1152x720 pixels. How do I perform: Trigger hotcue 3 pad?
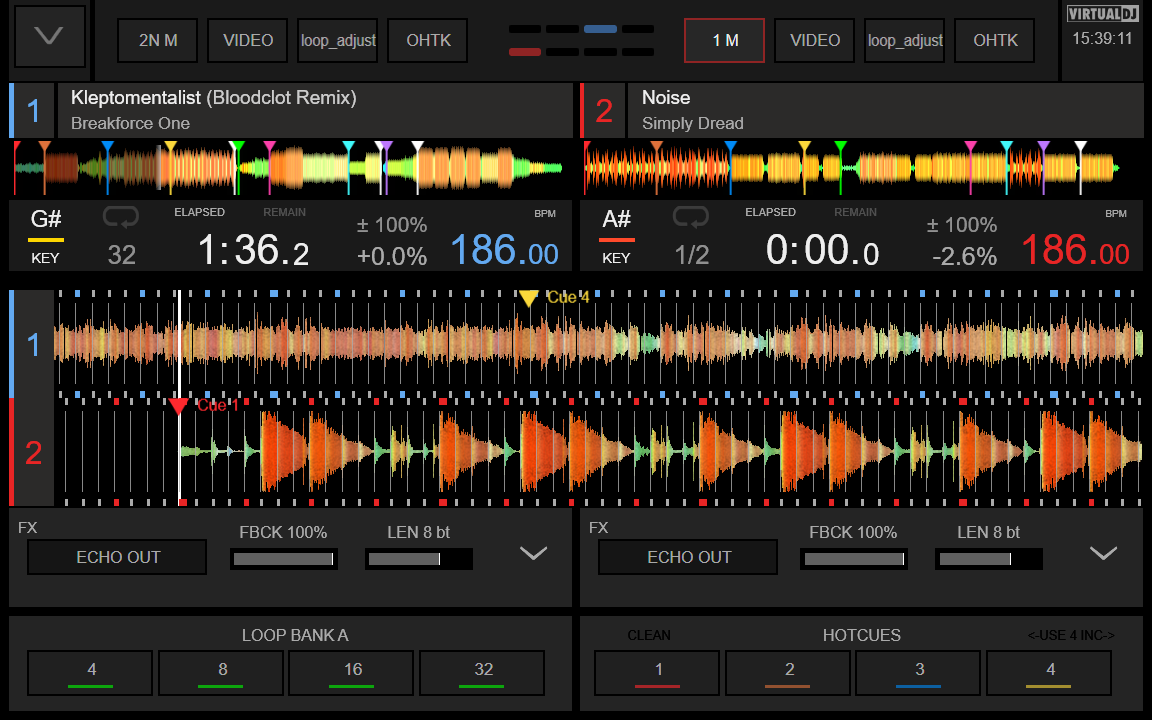(918, 672)
